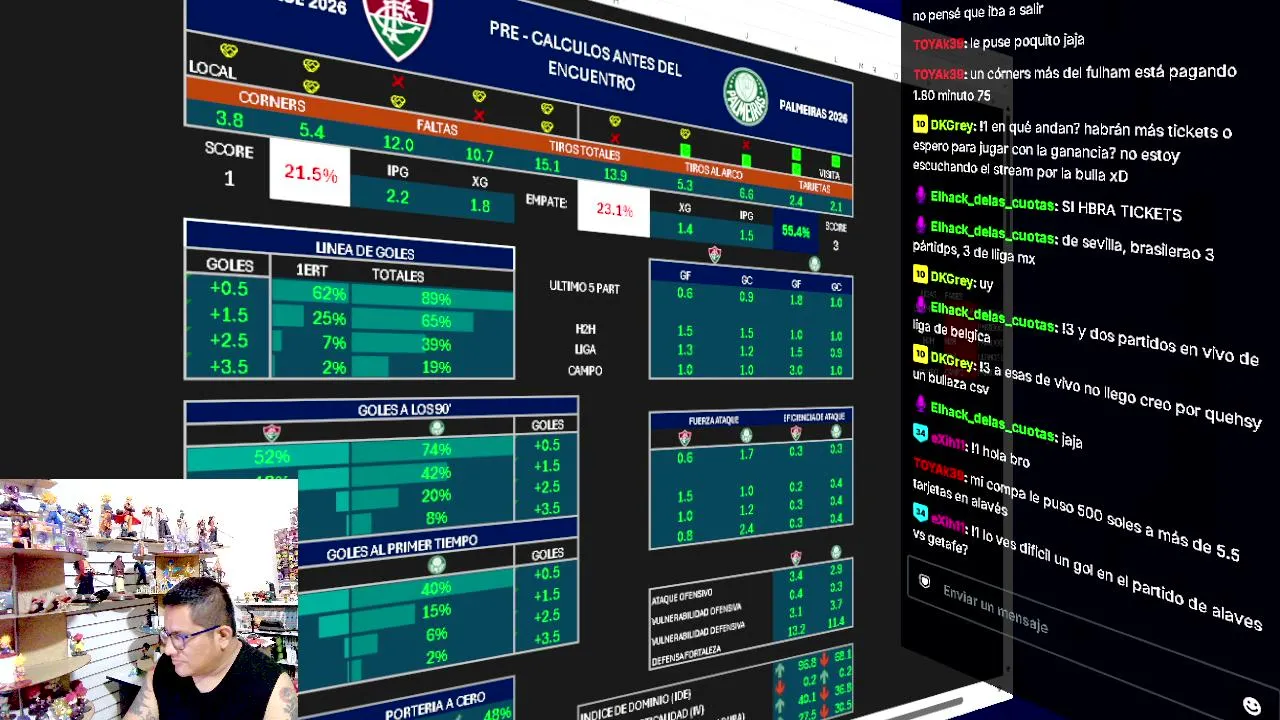The image size is (1280, 720).
Task: Click the shield icon beside the message box
Action: click(x=925, y=581)
